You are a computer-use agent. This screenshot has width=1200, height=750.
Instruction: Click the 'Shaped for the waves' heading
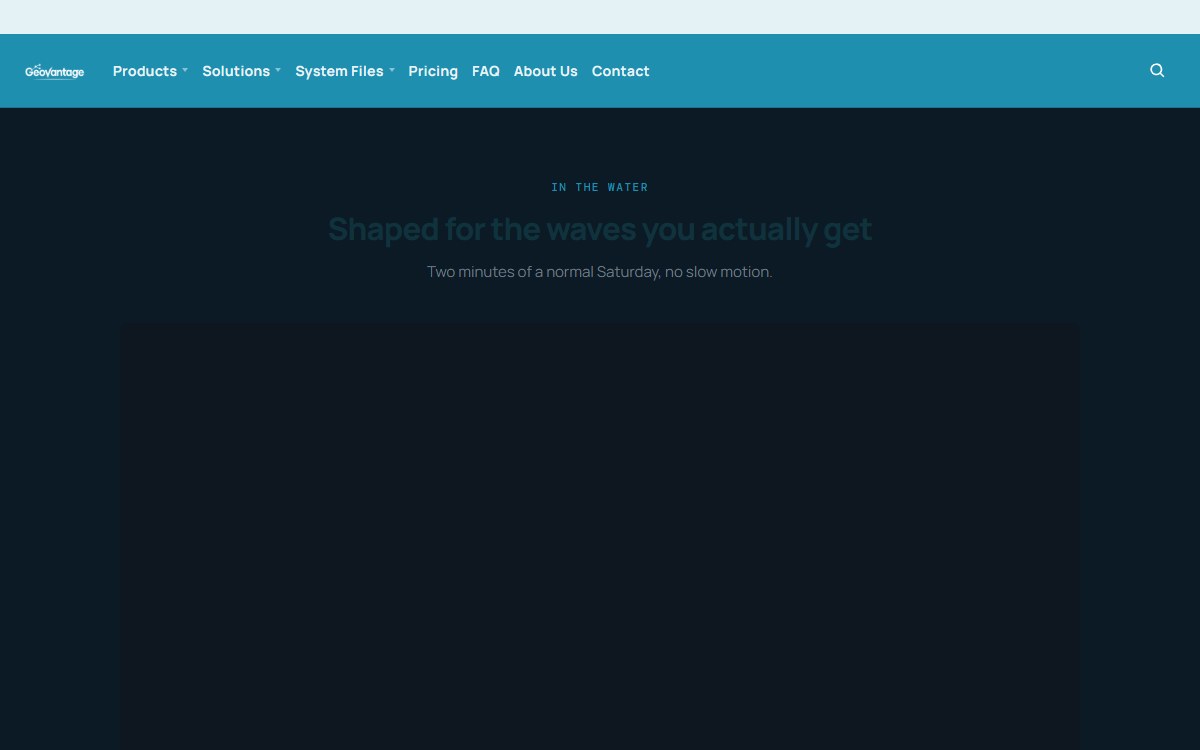(x=600, y=229)
